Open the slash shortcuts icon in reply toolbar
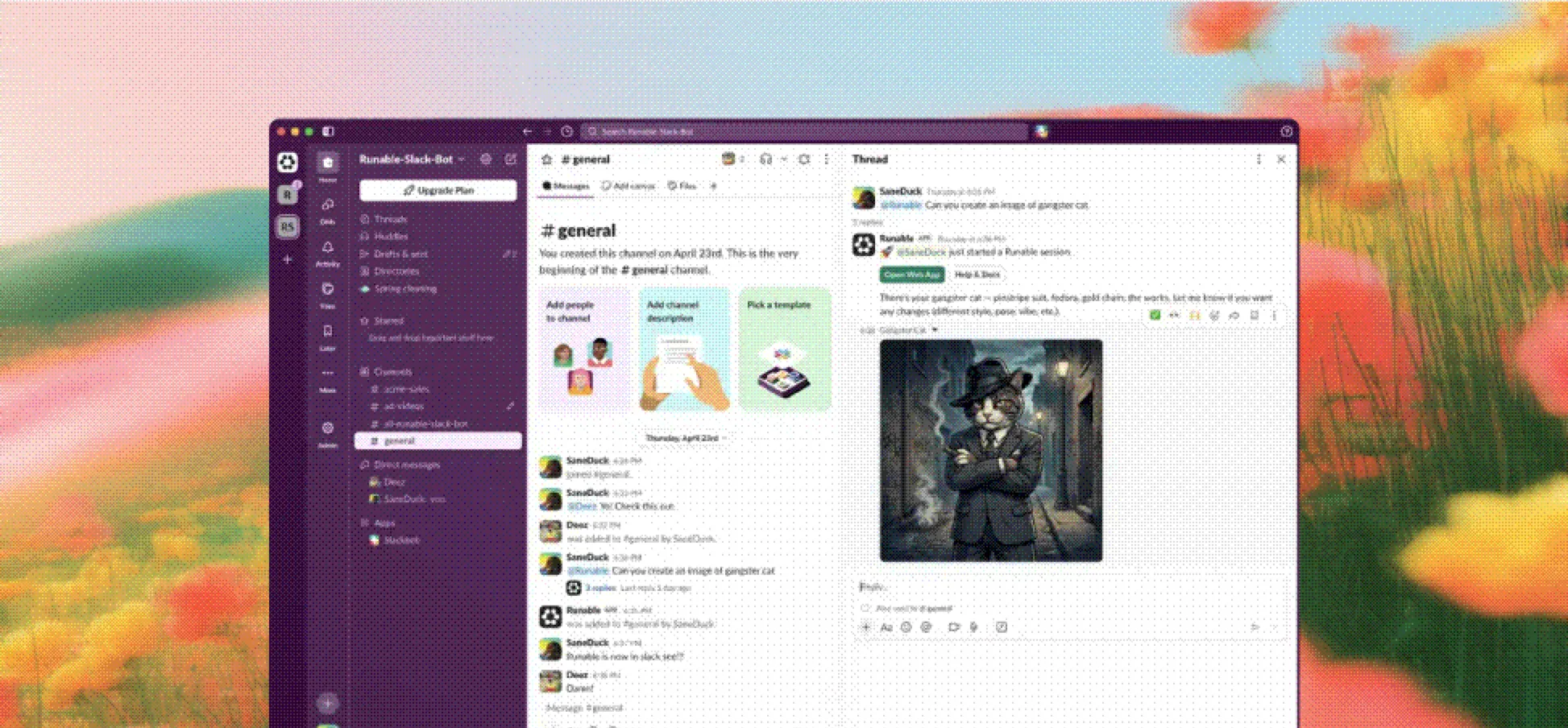The image size is (1568, 728). (1002, 627)
